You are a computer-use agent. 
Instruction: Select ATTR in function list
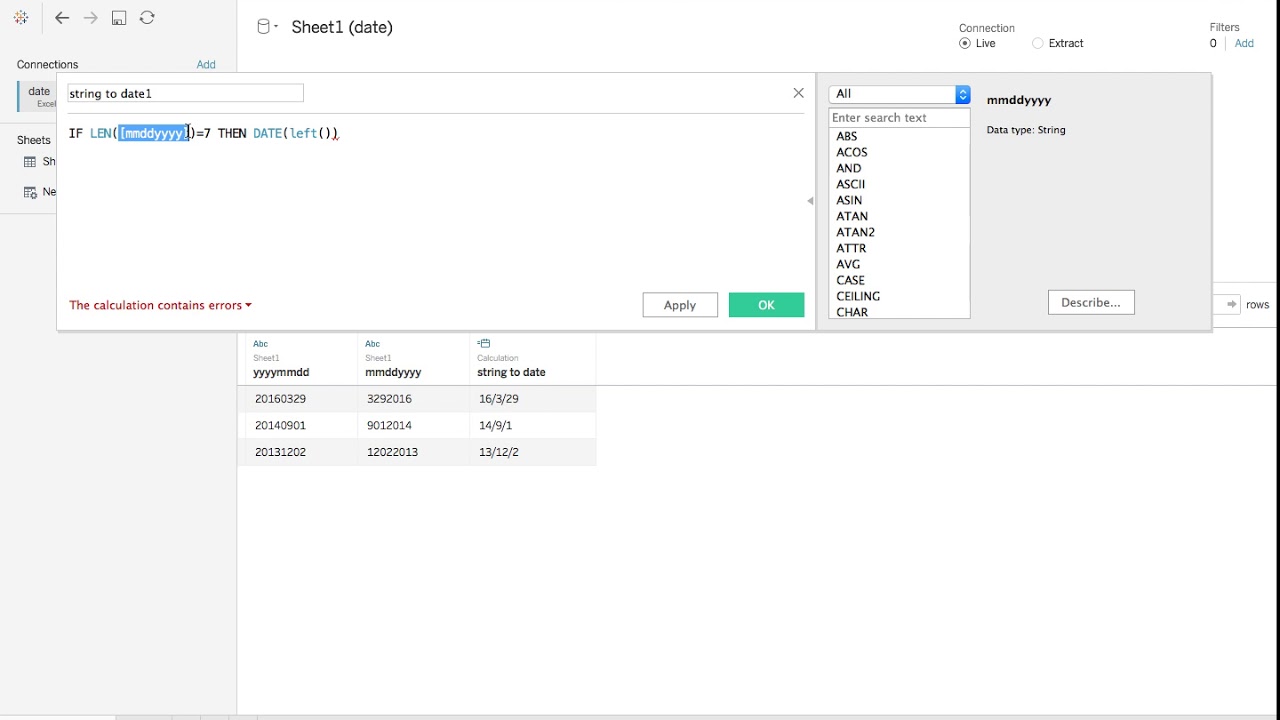[x=851, y=248]
